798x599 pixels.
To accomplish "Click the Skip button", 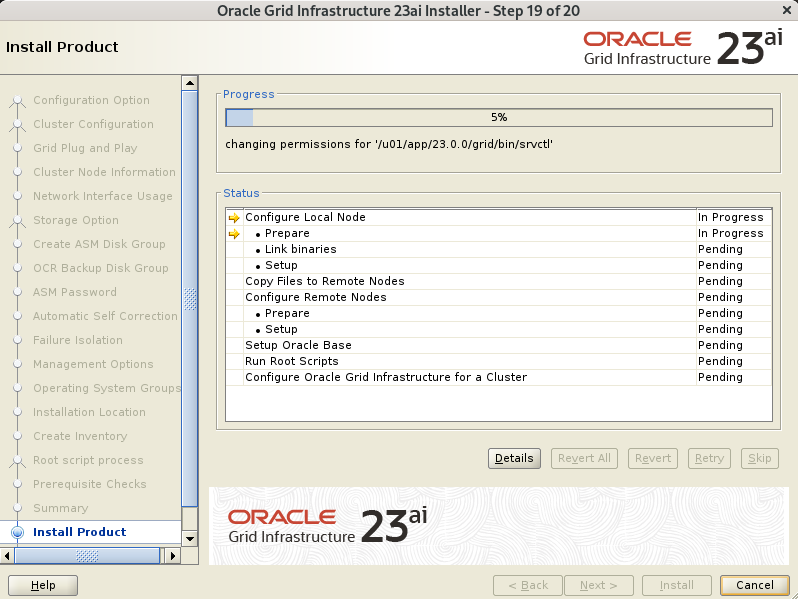I will tap(760, 458).
